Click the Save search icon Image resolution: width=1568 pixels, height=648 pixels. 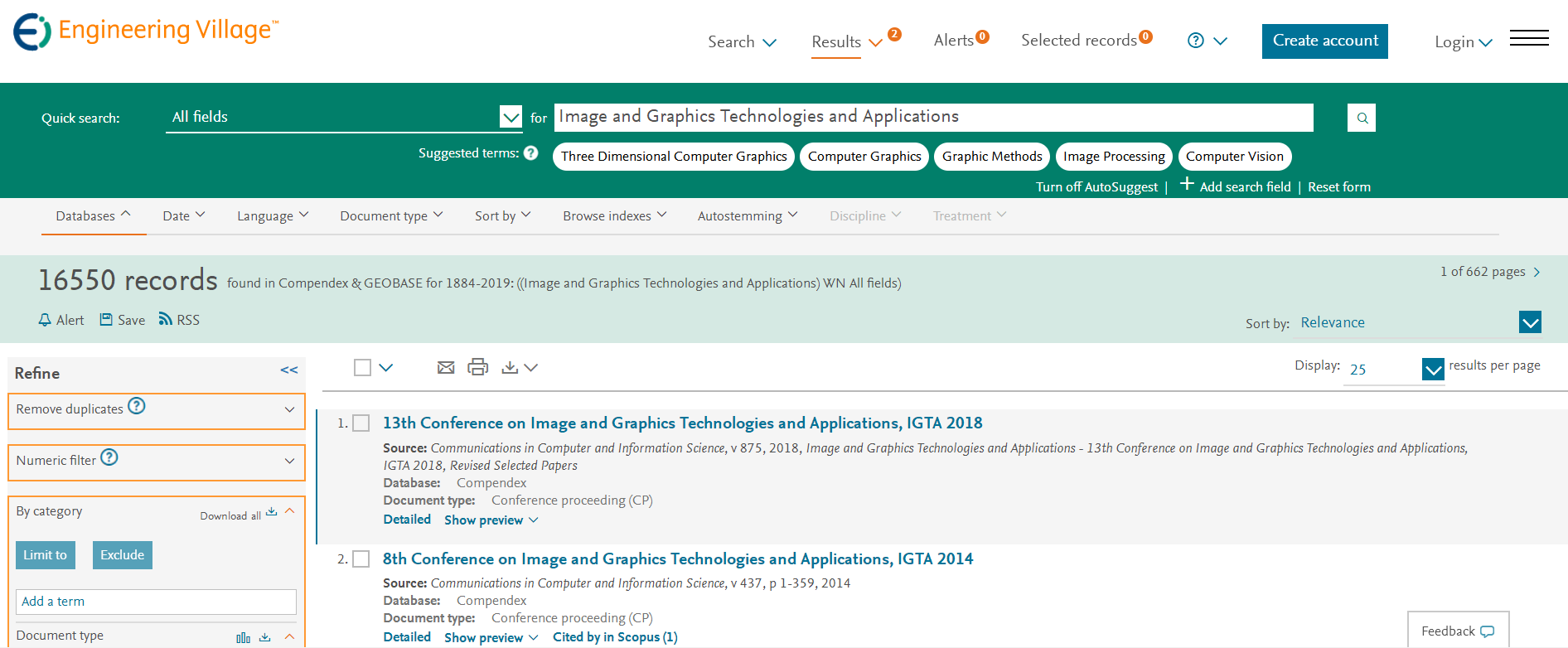point(106,319)
